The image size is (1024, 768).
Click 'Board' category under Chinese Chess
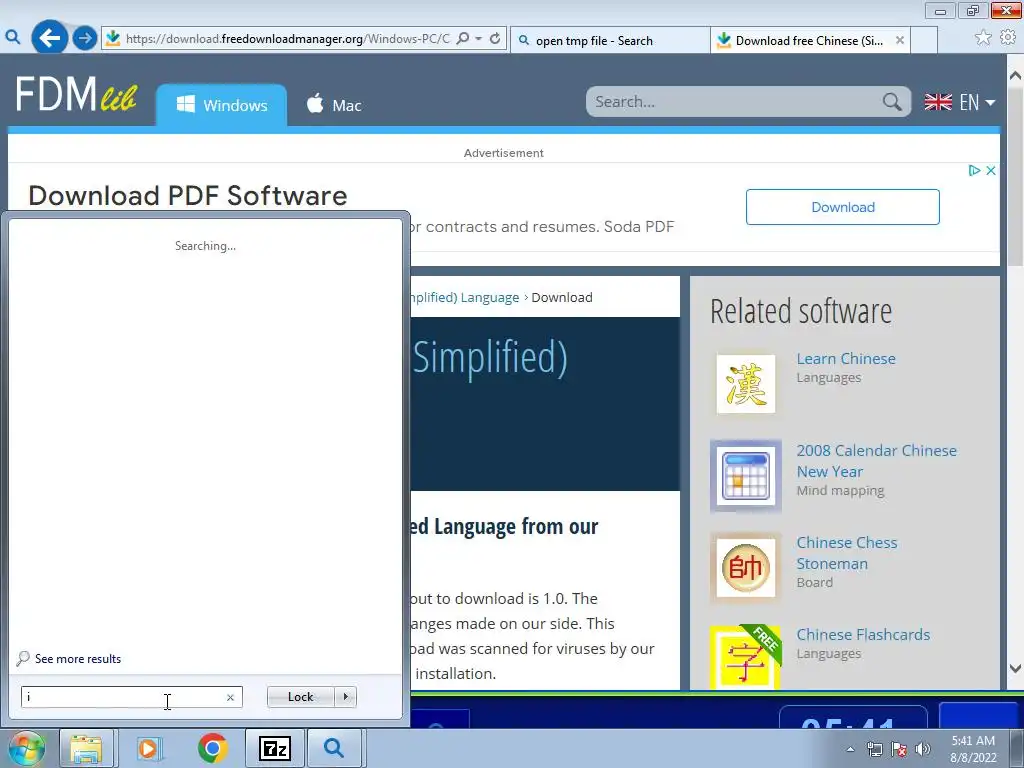point(814,583)
